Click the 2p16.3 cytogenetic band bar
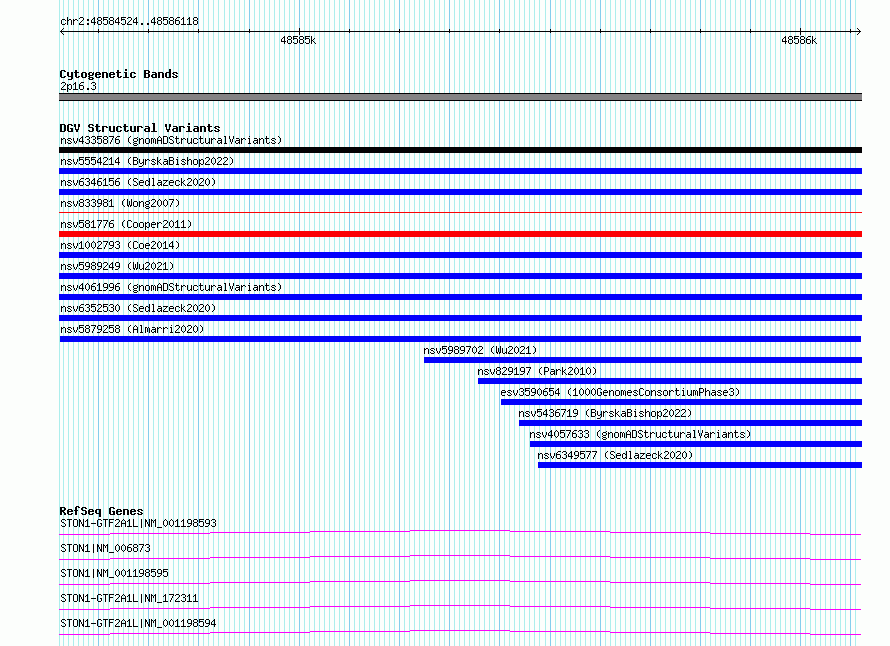The height and width of the screenshot is (646, 890). (460, 97)
